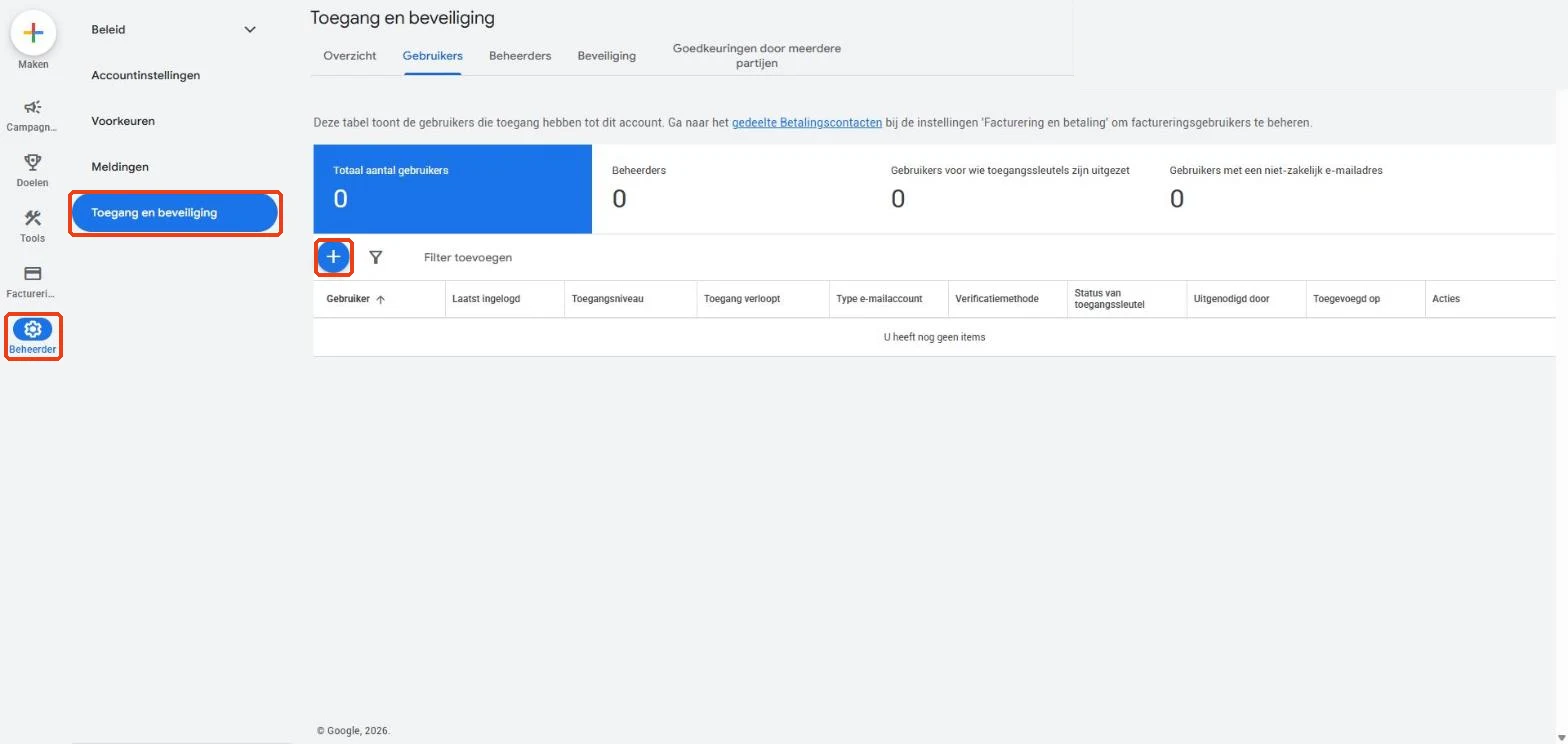Click Verificatiemethode column header
Image resolution: width=1568 pixels, height=744 pixels.
pyautogui.click(x=997, y=299)
